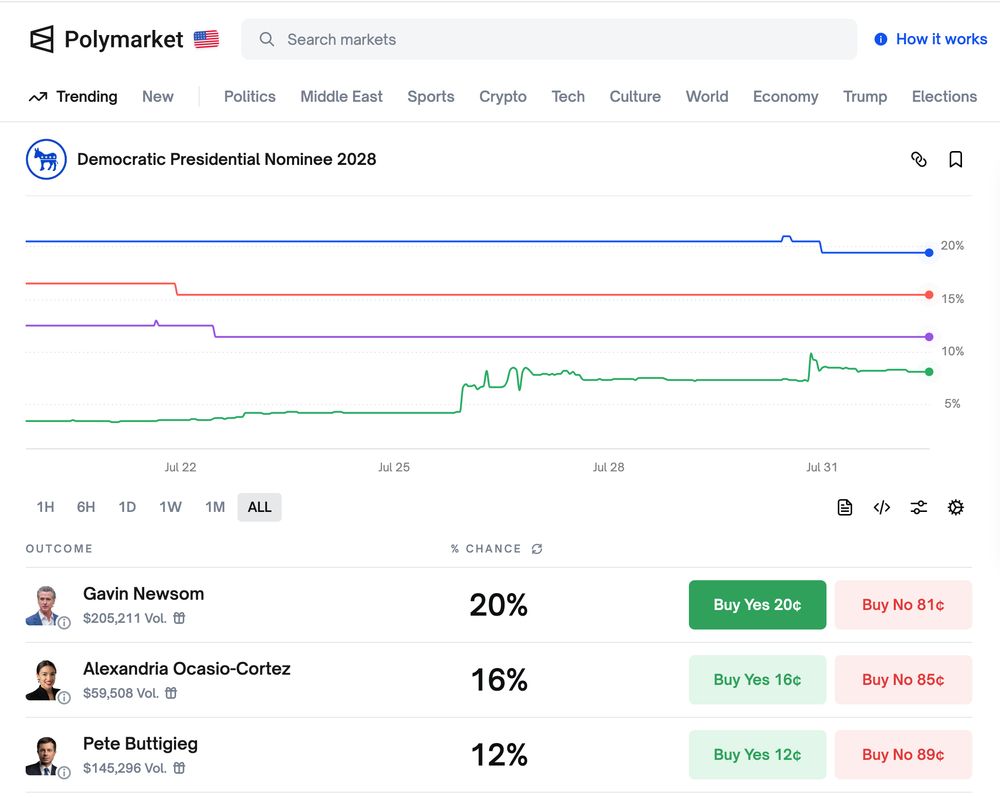Open the Sports category
Viewport: 1000px width, 797px height.
430,97
